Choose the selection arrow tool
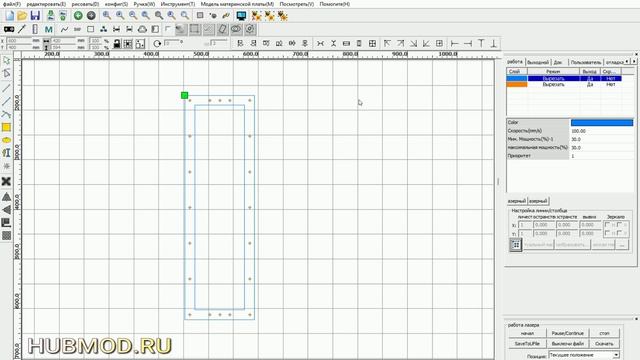The width and height of the screenshot is (640, 360). 6,61
